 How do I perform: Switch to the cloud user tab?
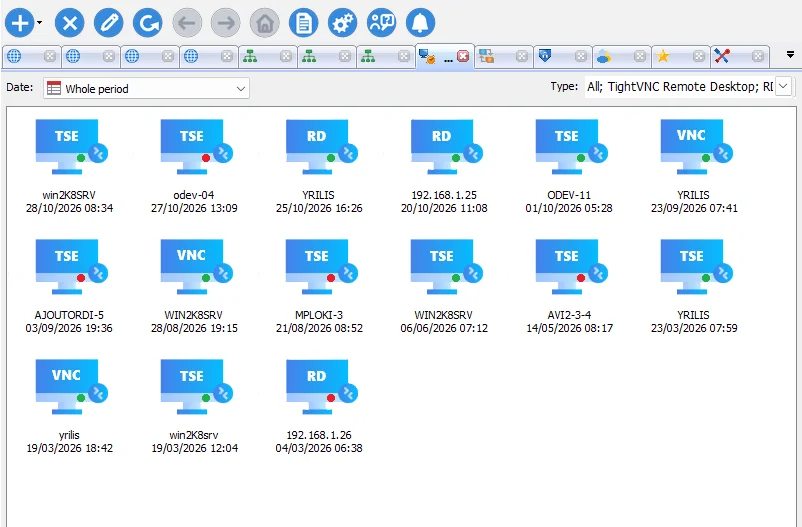pos(604,56)
